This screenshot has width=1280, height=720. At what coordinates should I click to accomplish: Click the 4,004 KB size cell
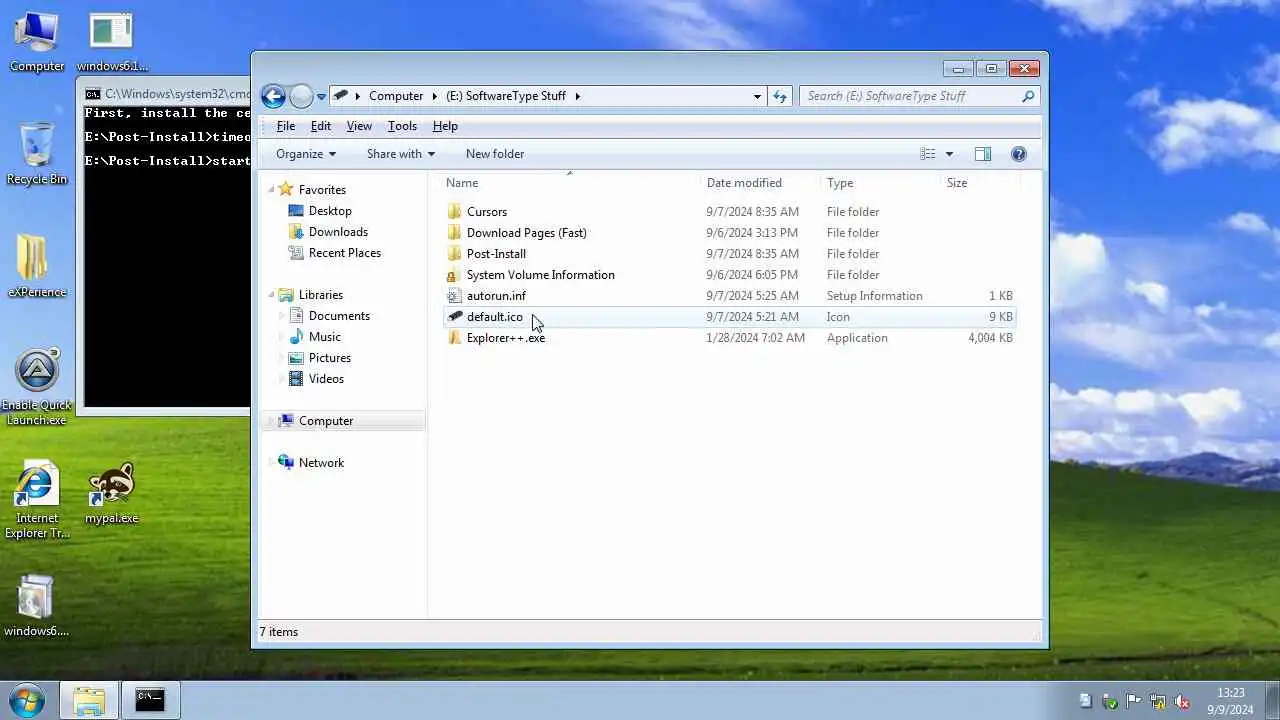[990, 338]
